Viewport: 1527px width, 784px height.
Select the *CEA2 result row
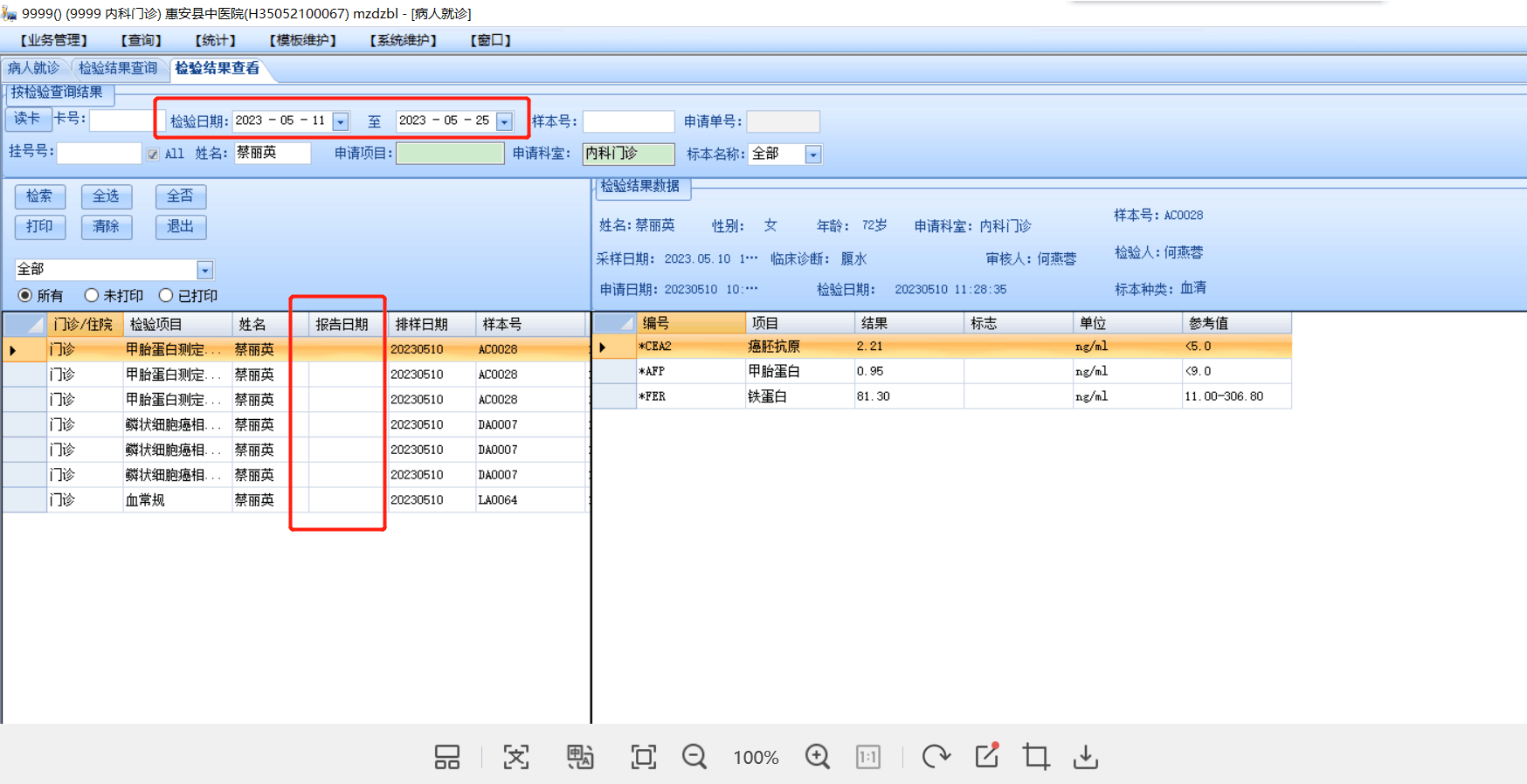click(943, 347)
